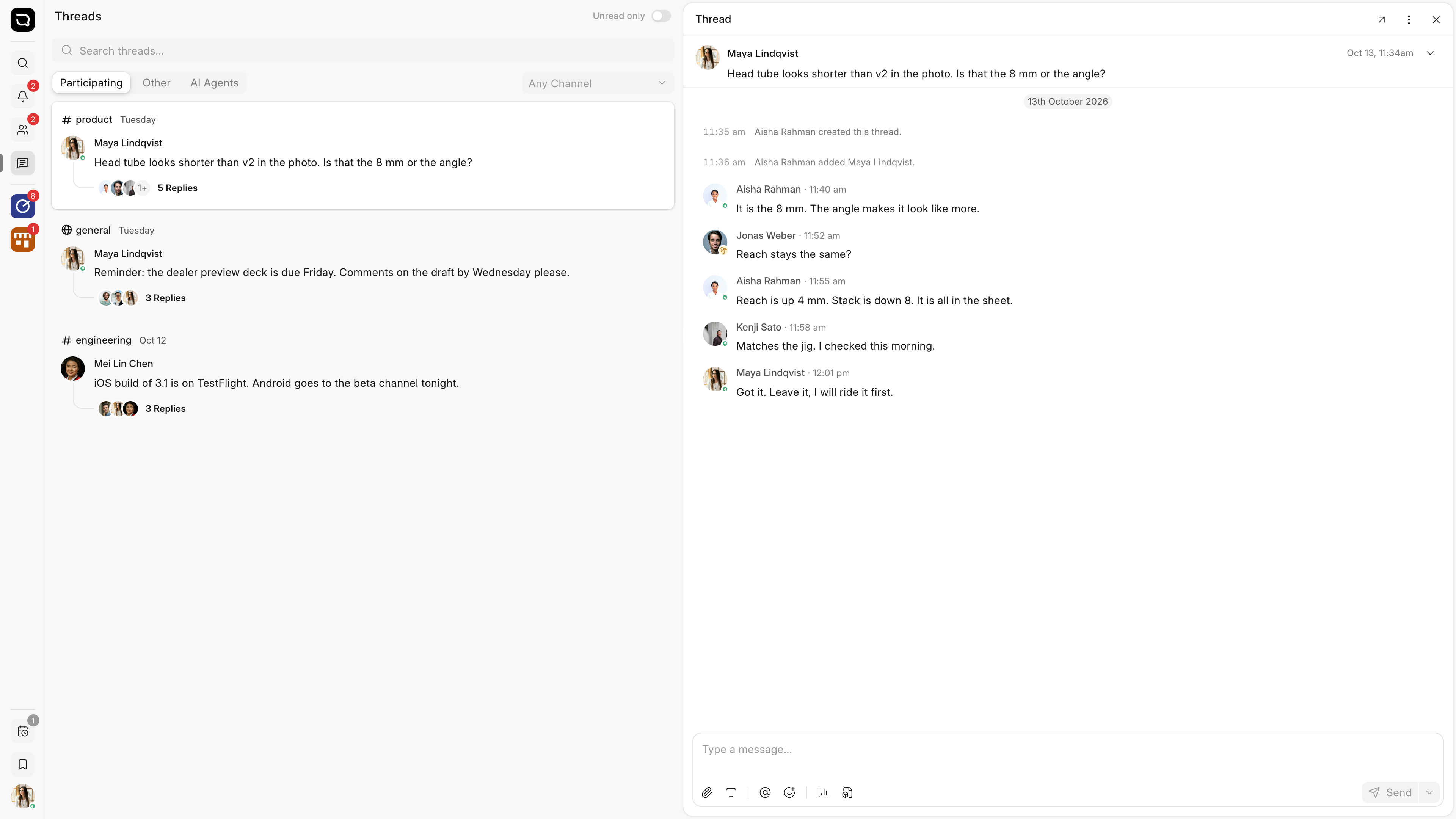The height and width of the screenshot is (819, 1456).
Task: Click the poll chart icon in composer
Action: point(823,792)
